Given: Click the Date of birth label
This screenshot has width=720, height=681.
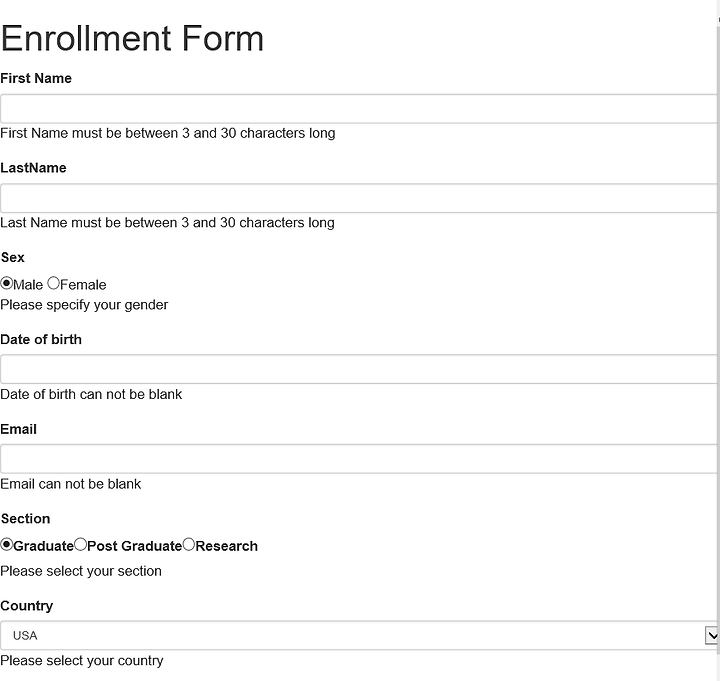Looking at the screenshot, I should (x=41, y=339).
